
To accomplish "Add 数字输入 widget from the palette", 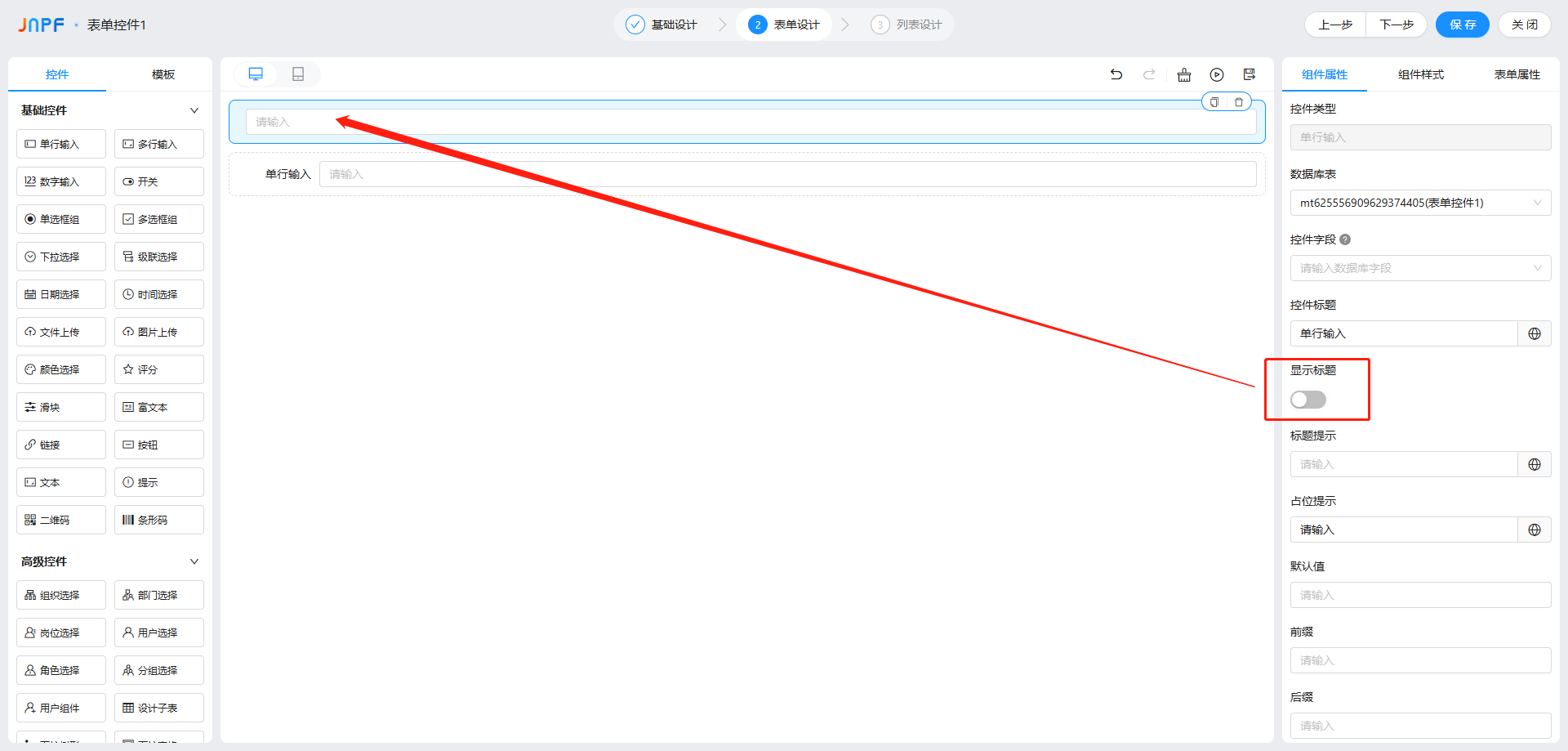I will pos(61,181).
